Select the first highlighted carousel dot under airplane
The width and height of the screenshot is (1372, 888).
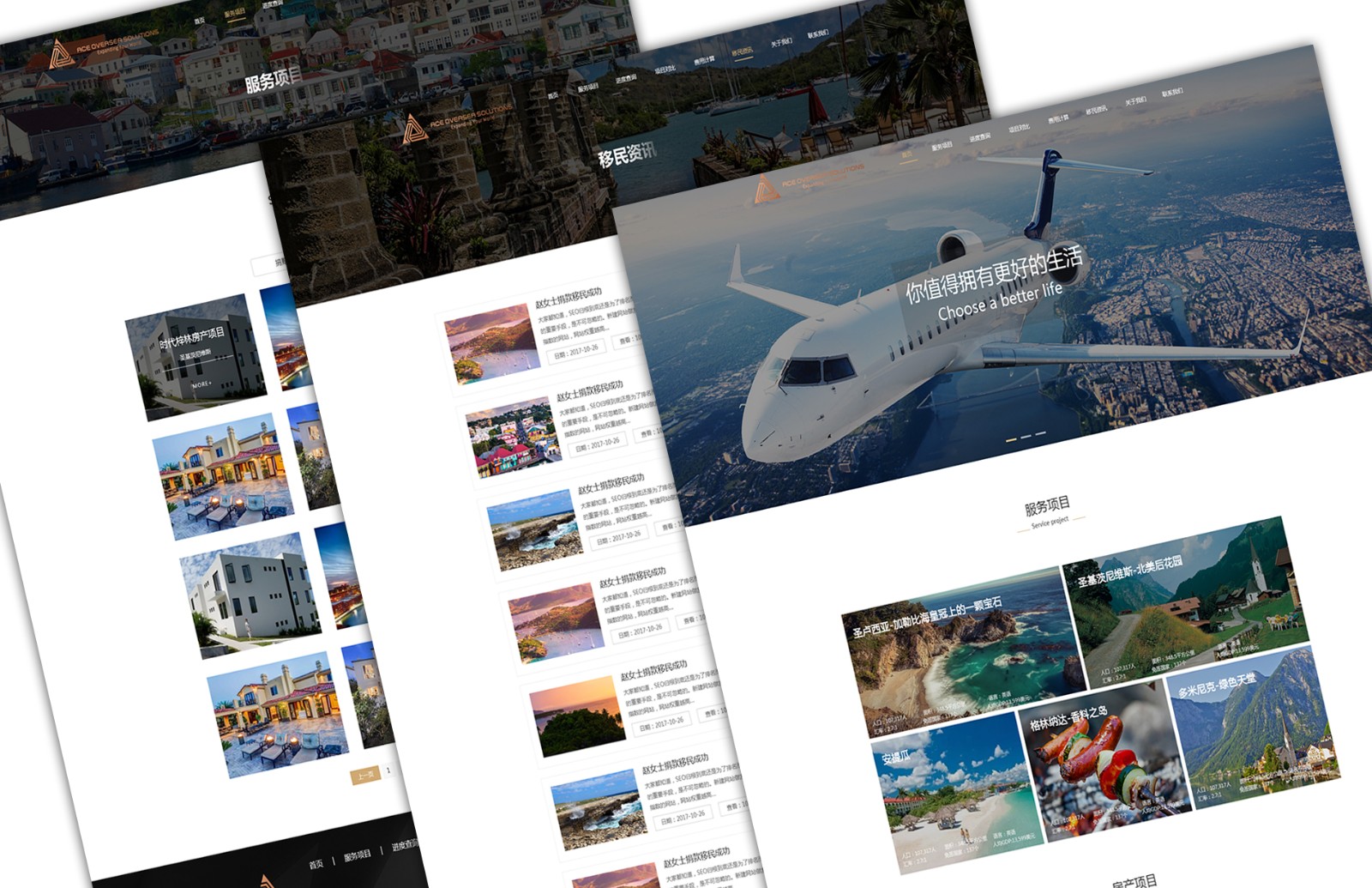[x=1011, y=438]
